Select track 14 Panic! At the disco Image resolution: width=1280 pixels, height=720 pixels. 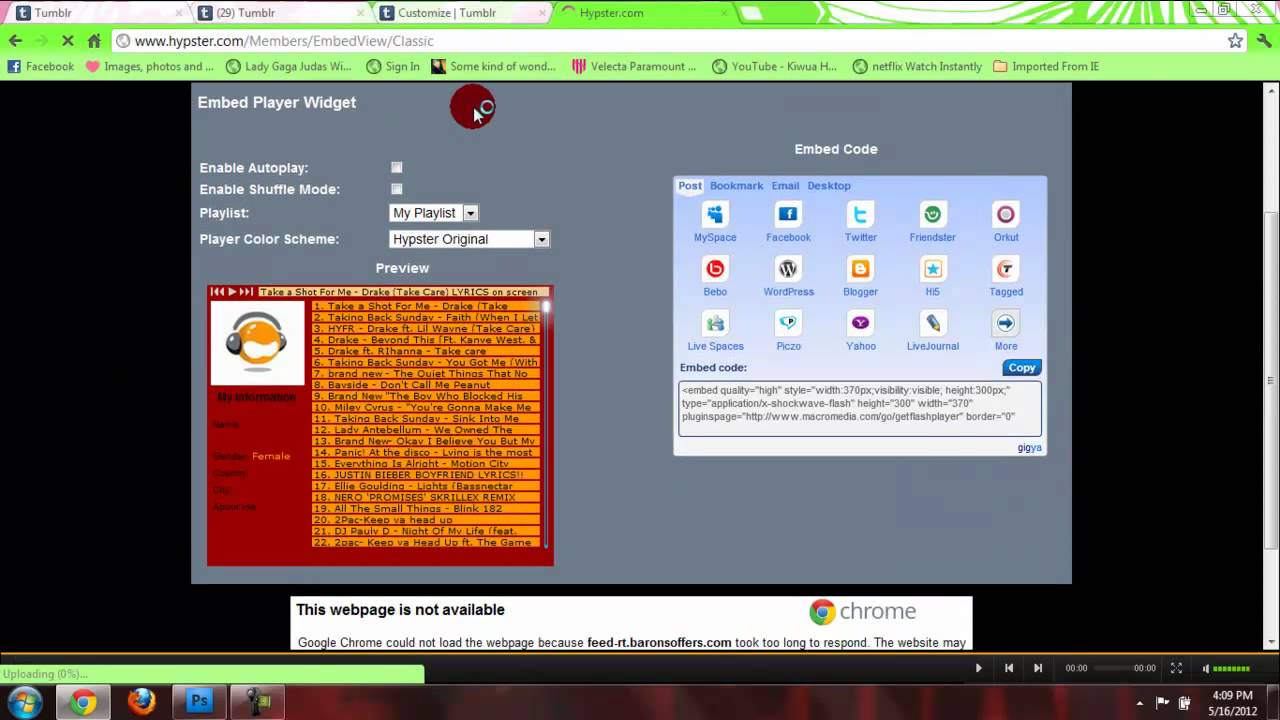(426, 452)
